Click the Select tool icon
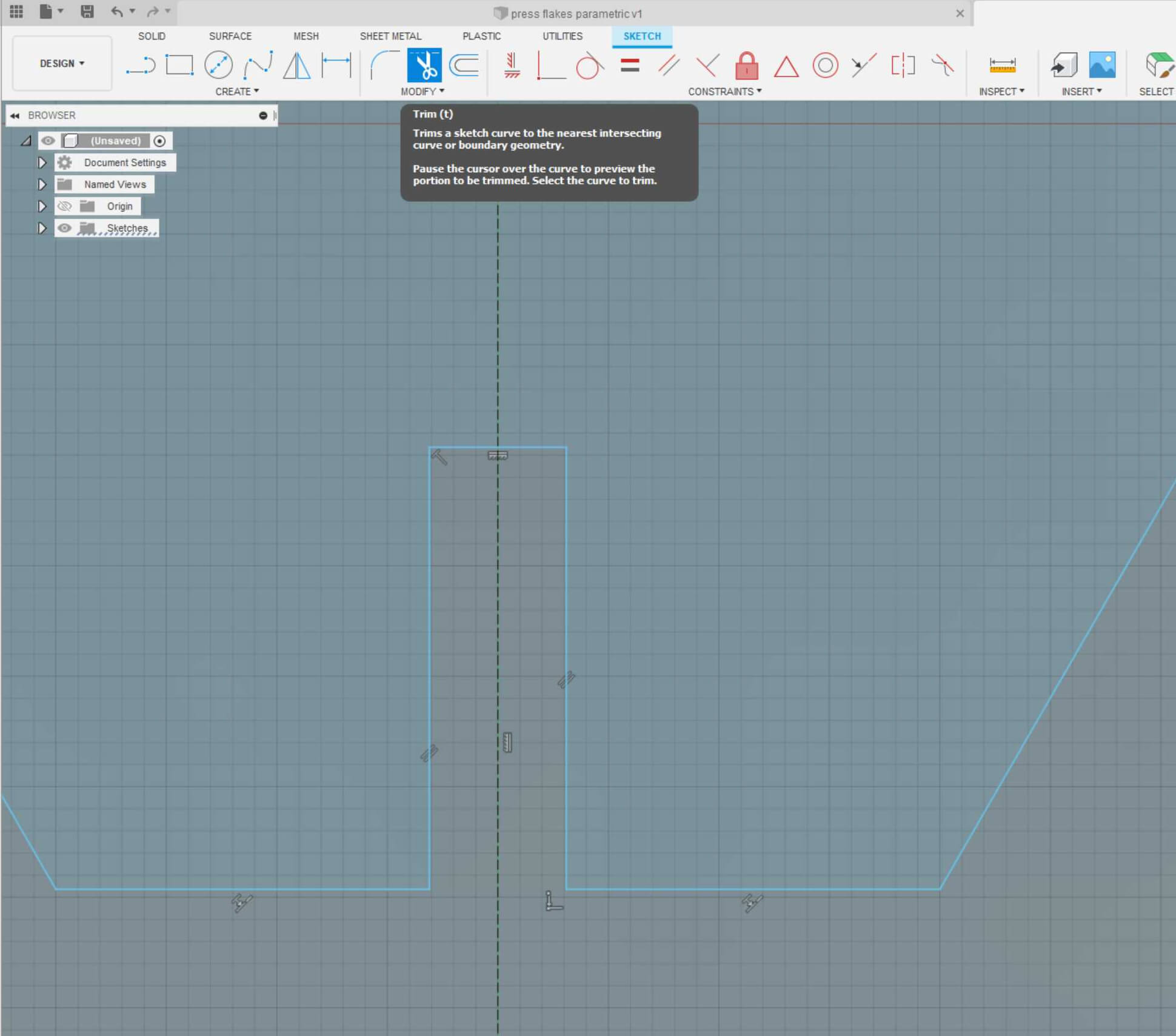Viewport: 1176px width, 1036px height. (x=1159, y=65)
